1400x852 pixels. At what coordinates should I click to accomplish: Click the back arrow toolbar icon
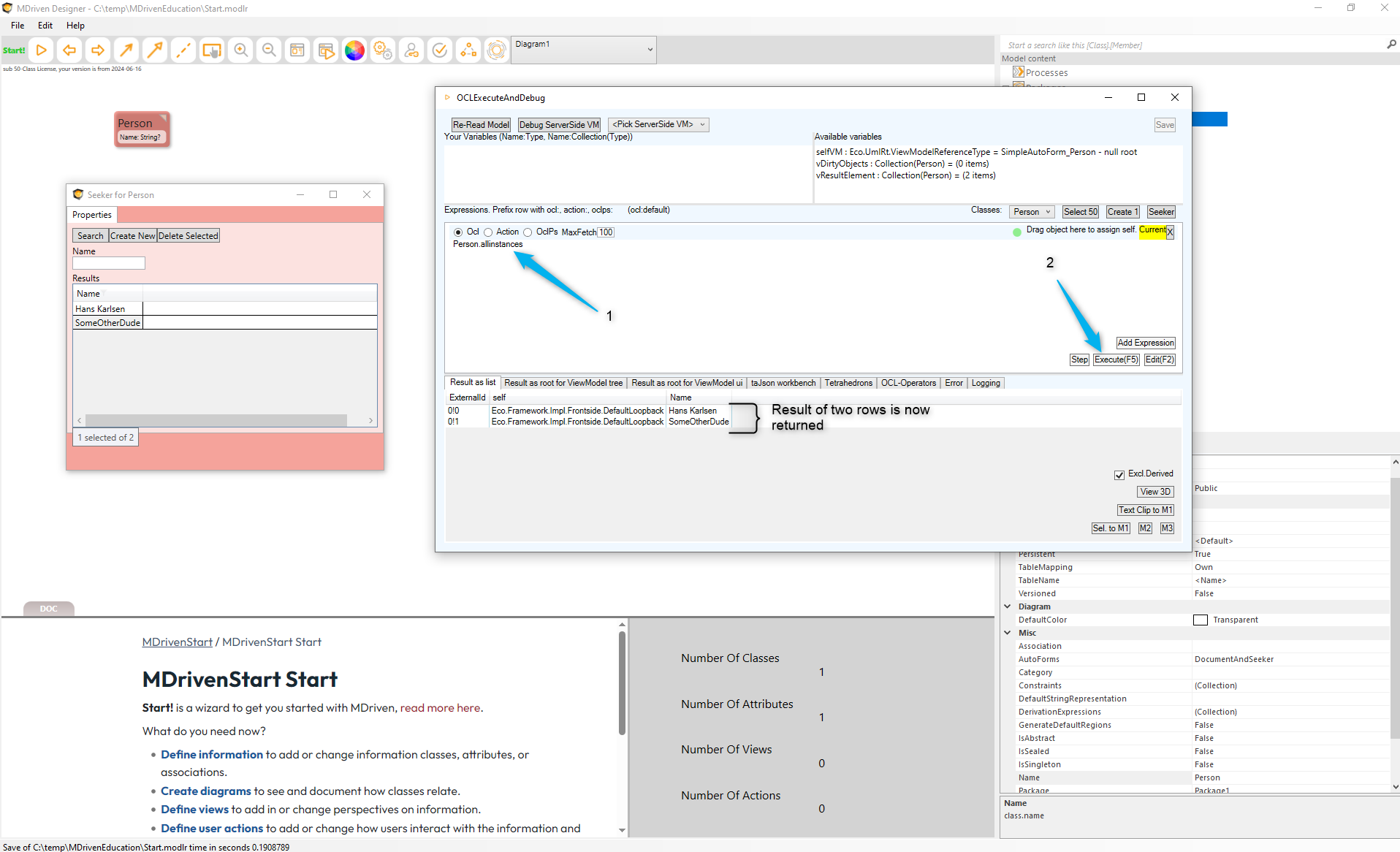(69, 50)
